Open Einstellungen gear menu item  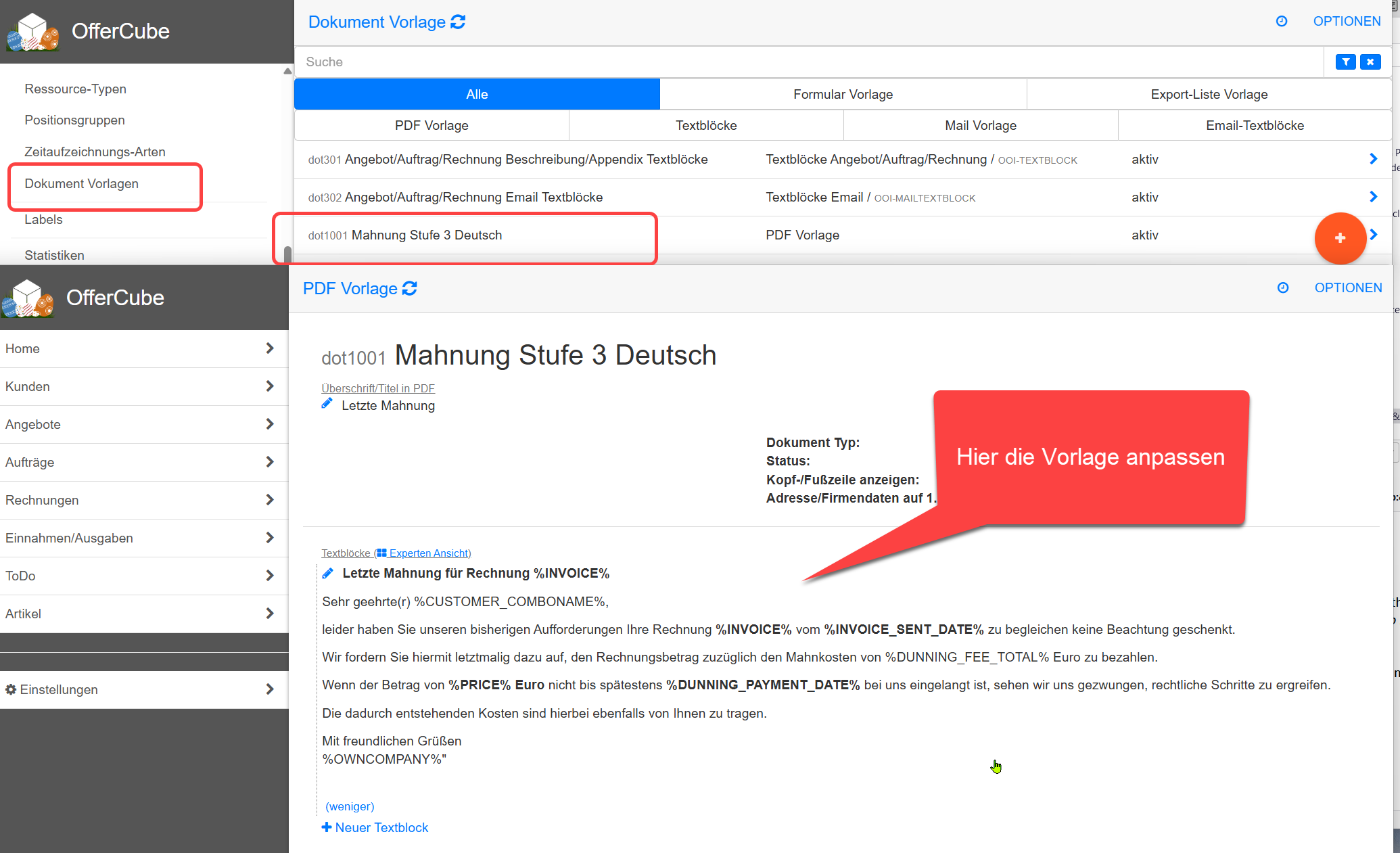[144, 689]
